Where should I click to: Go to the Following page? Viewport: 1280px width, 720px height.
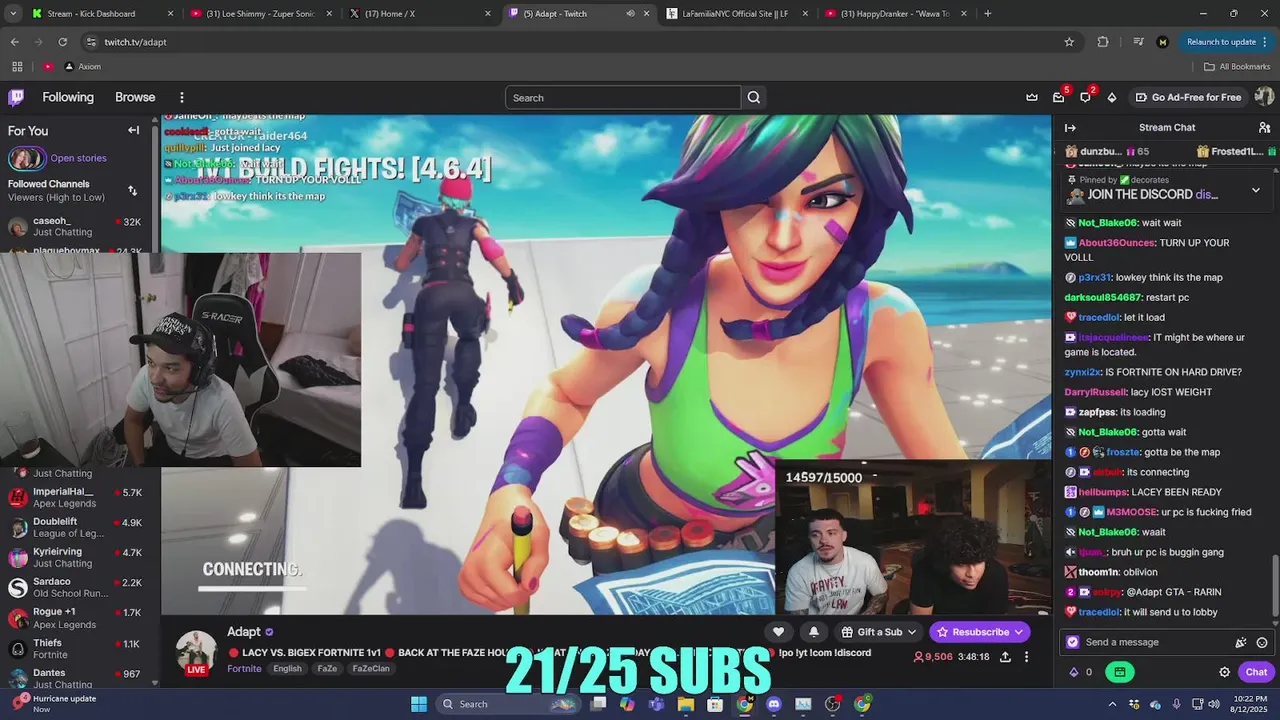68,97
